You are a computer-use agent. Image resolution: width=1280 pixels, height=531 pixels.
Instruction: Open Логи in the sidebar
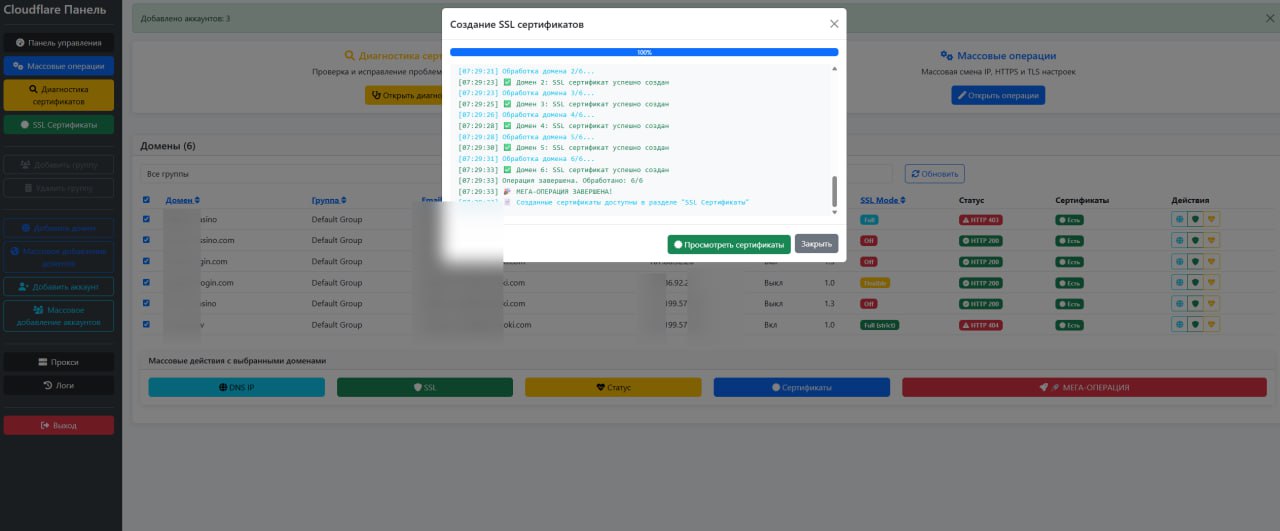tap(58, 385)
